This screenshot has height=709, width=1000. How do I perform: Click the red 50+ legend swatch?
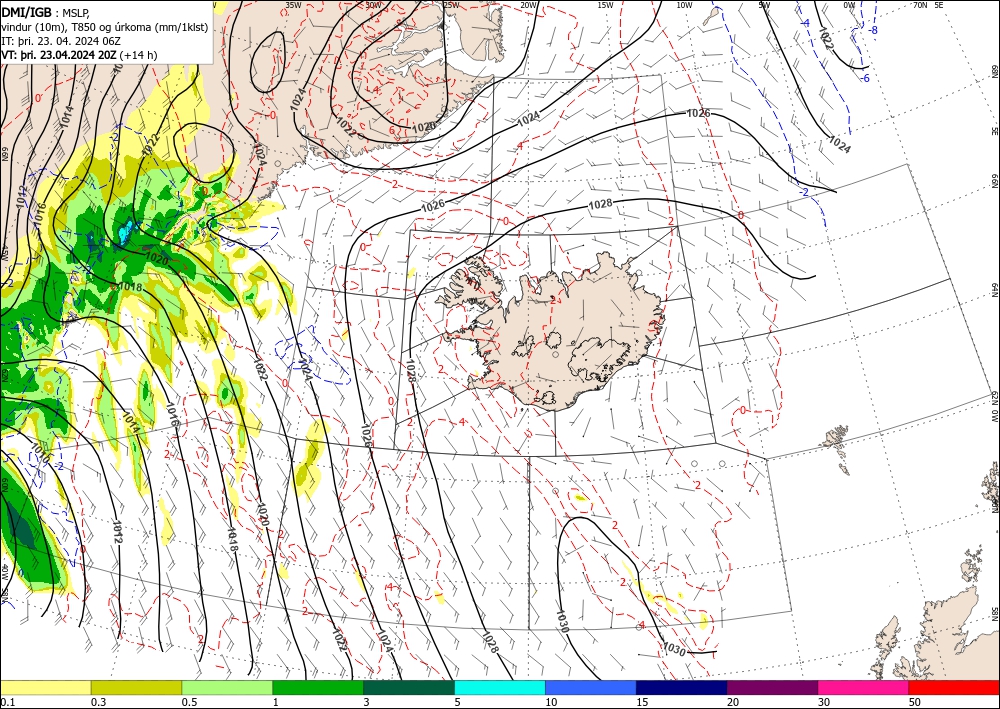[x=954, y=687]
